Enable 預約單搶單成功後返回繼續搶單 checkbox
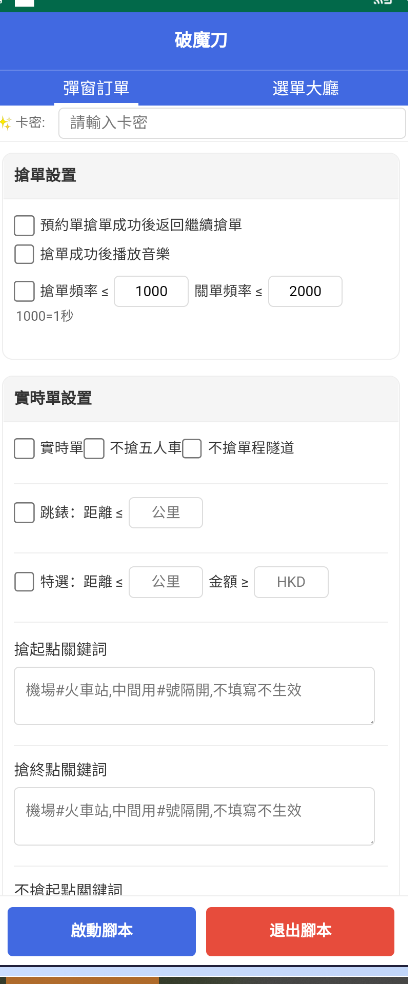This screenshot has width=408, height=984. coord(24,225)
